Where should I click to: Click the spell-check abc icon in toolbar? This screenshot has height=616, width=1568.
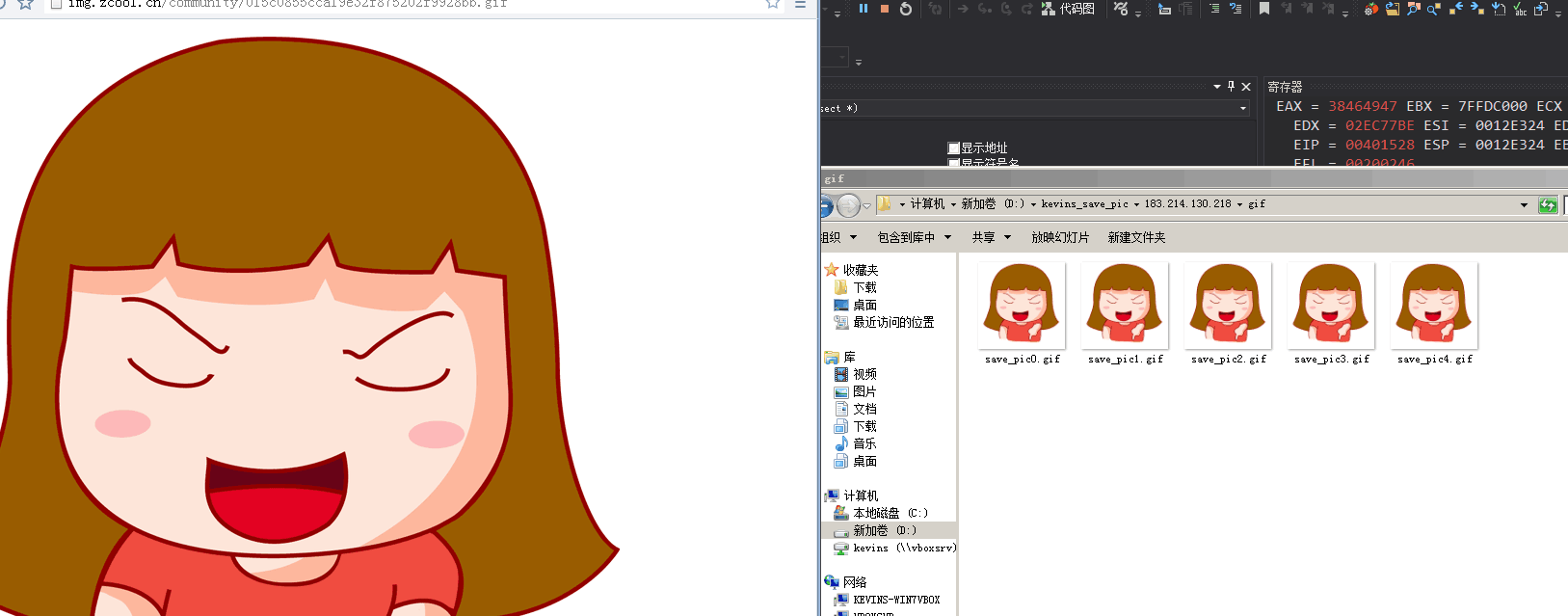click(1519, 9)
